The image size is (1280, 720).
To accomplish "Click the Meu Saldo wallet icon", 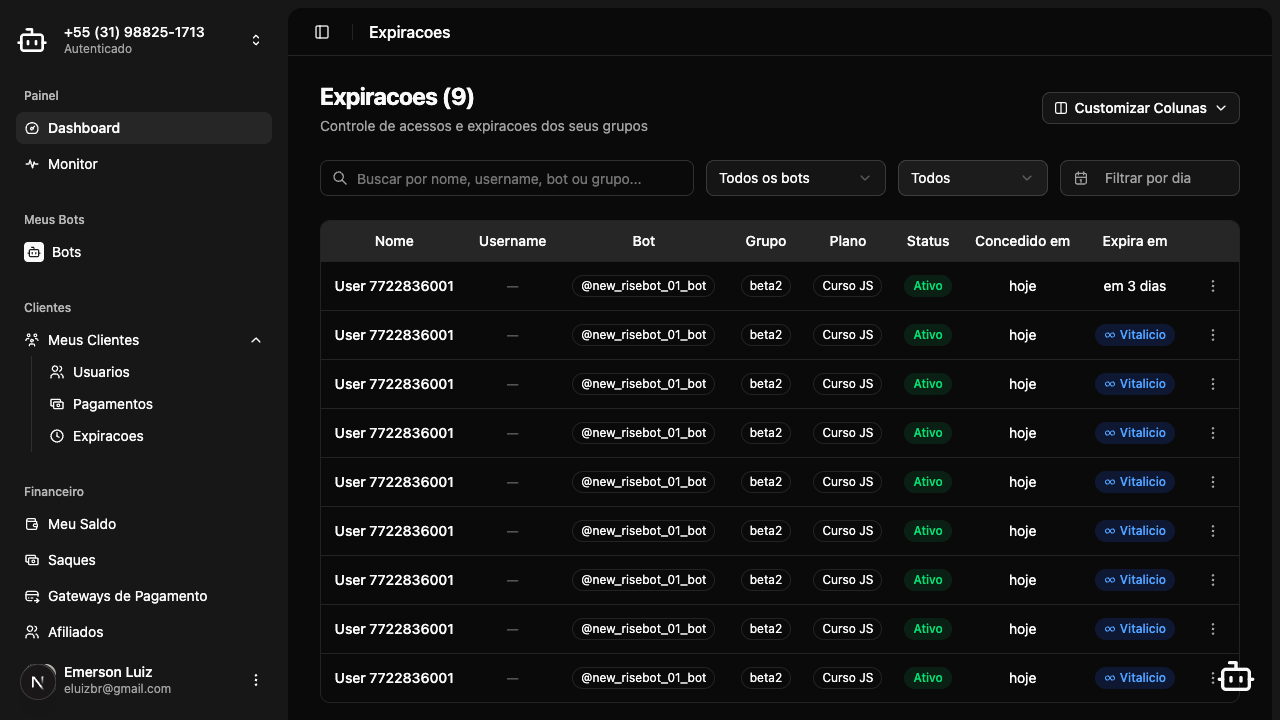I will click(32, 524).
